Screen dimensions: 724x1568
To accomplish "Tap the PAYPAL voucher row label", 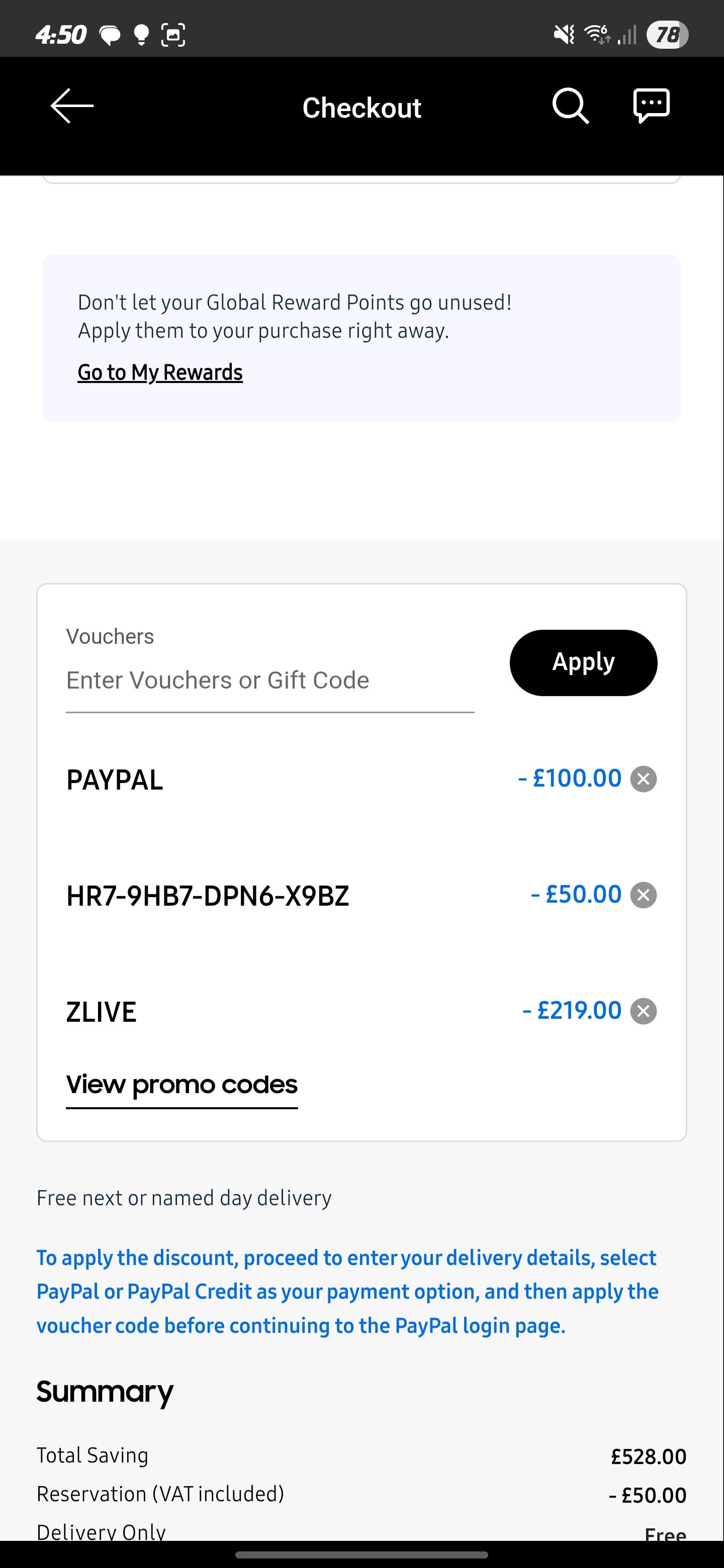I will (x=115, y=780).
